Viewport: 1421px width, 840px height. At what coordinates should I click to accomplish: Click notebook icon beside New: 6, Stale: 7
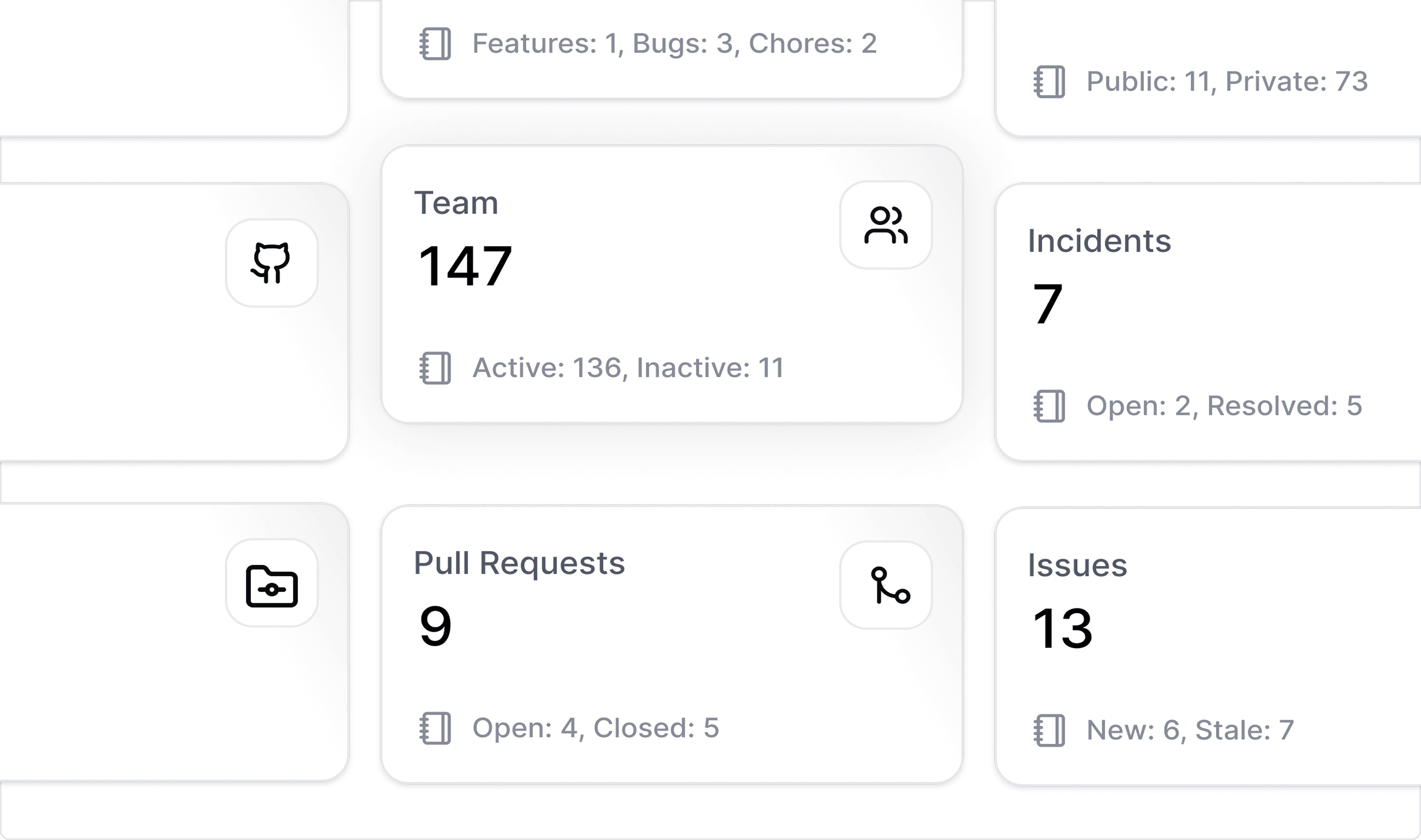tap(1049, 731)
